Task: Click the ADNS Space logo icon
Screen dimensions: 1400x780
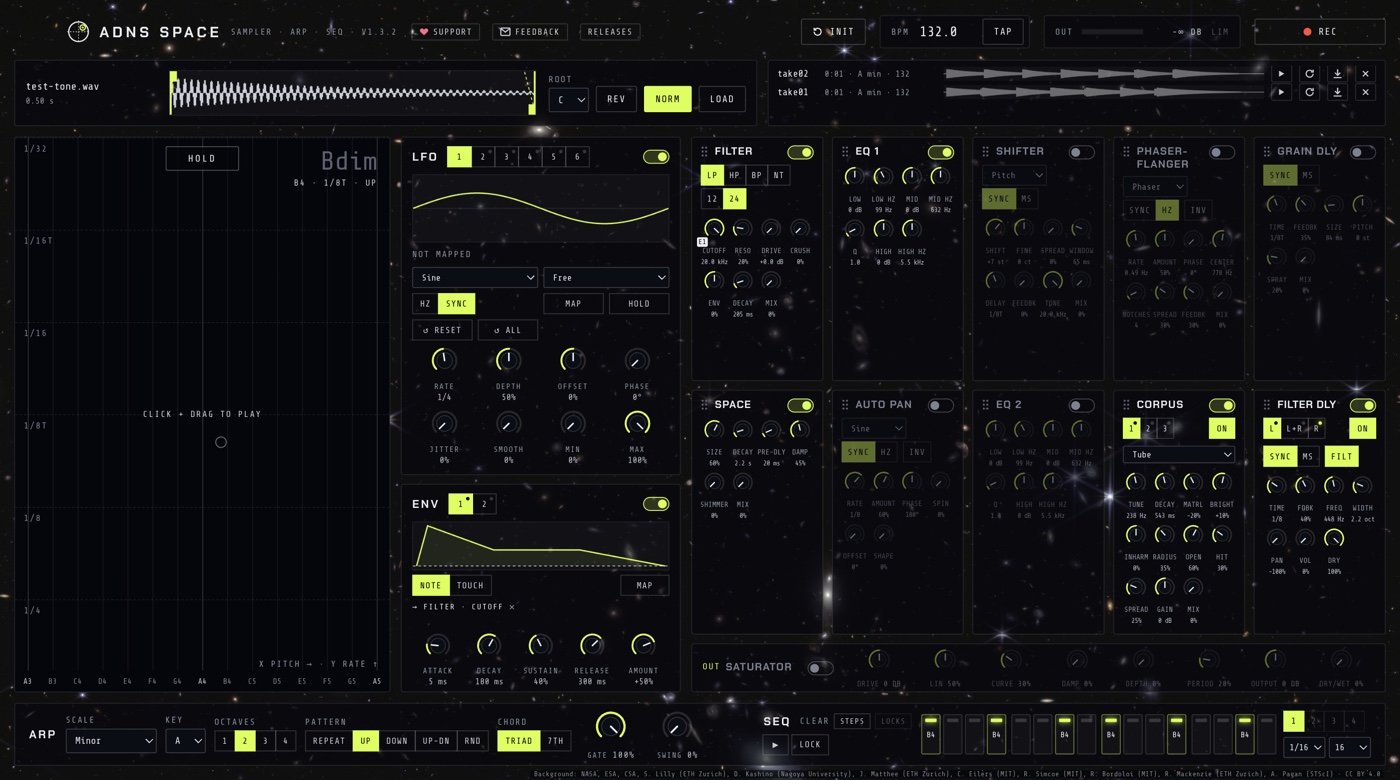Action: (78, 32)
